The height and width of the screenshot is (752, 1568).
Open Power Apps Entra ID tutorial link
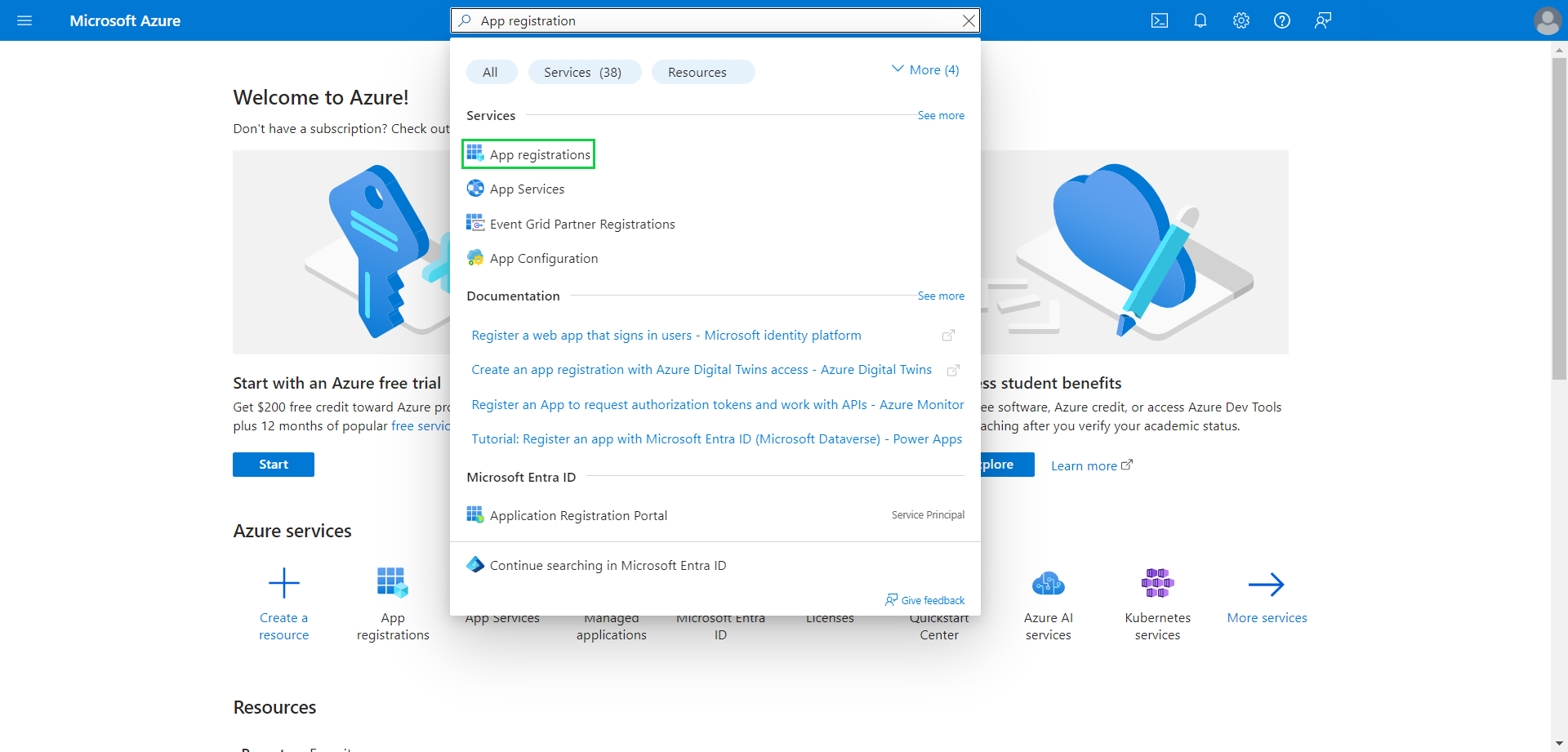point(716,438)
